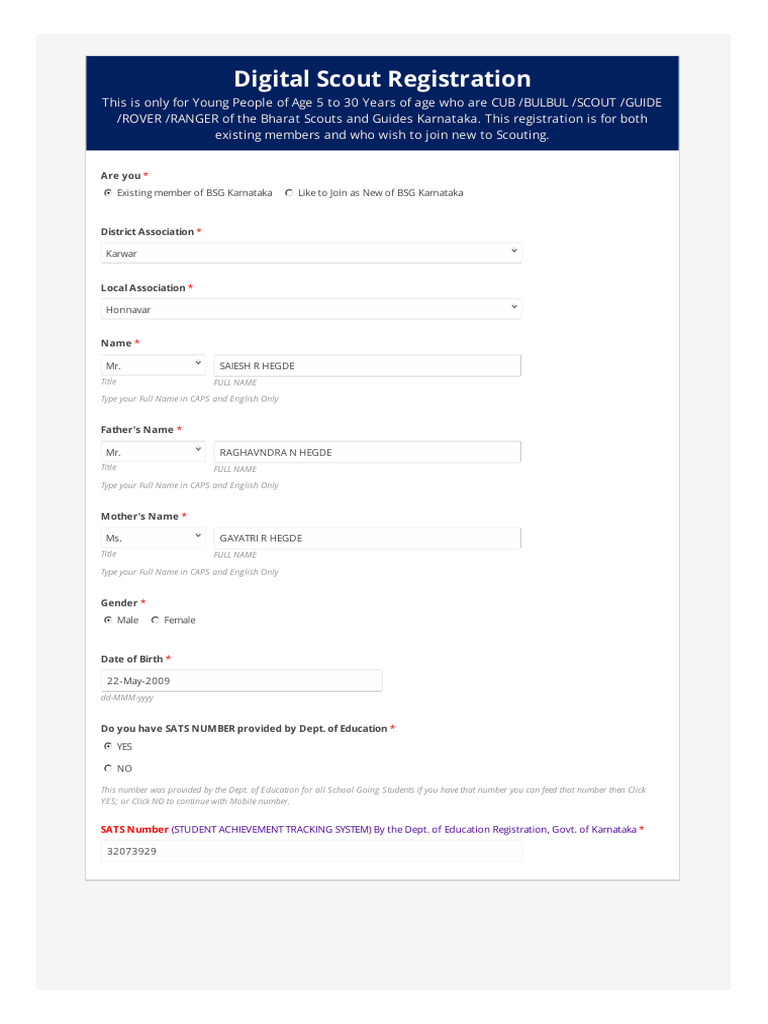
Task: Click the chevron arrow on District Association
Action: click(x=514, y=251)
